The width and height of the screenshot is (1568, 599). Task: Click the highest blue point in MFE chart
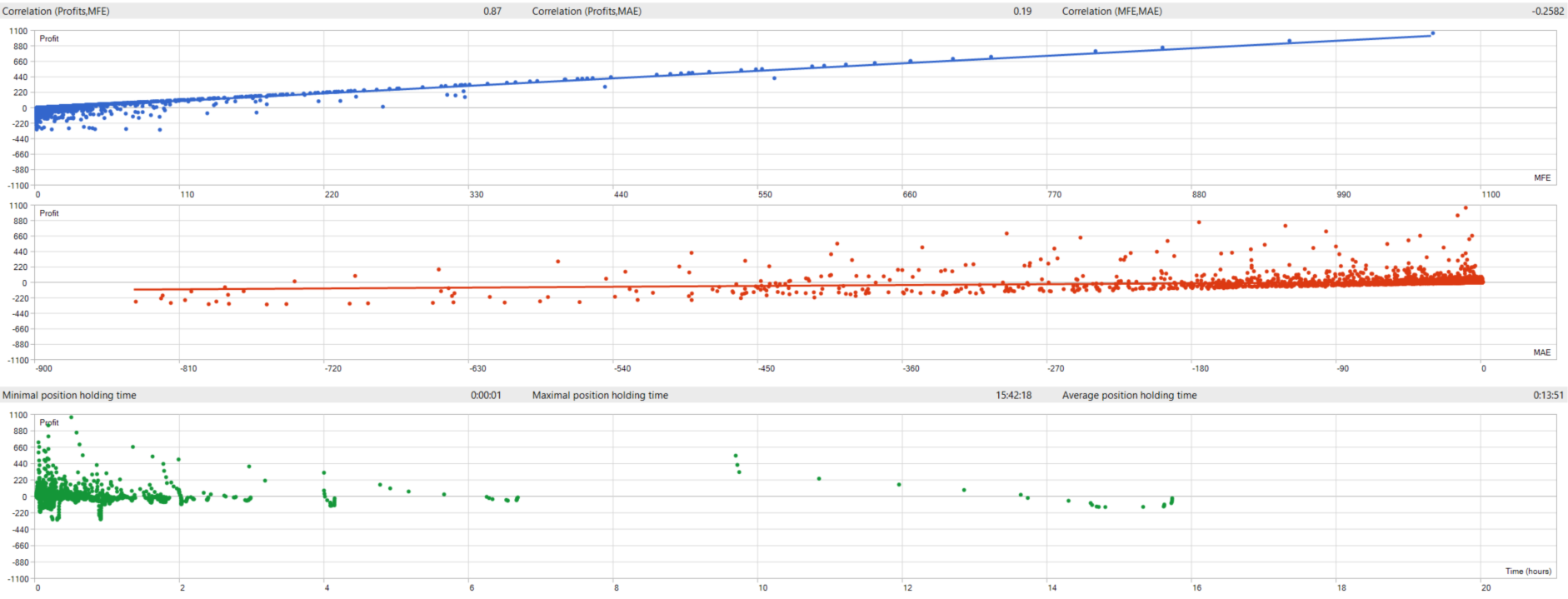[1432, 33]
